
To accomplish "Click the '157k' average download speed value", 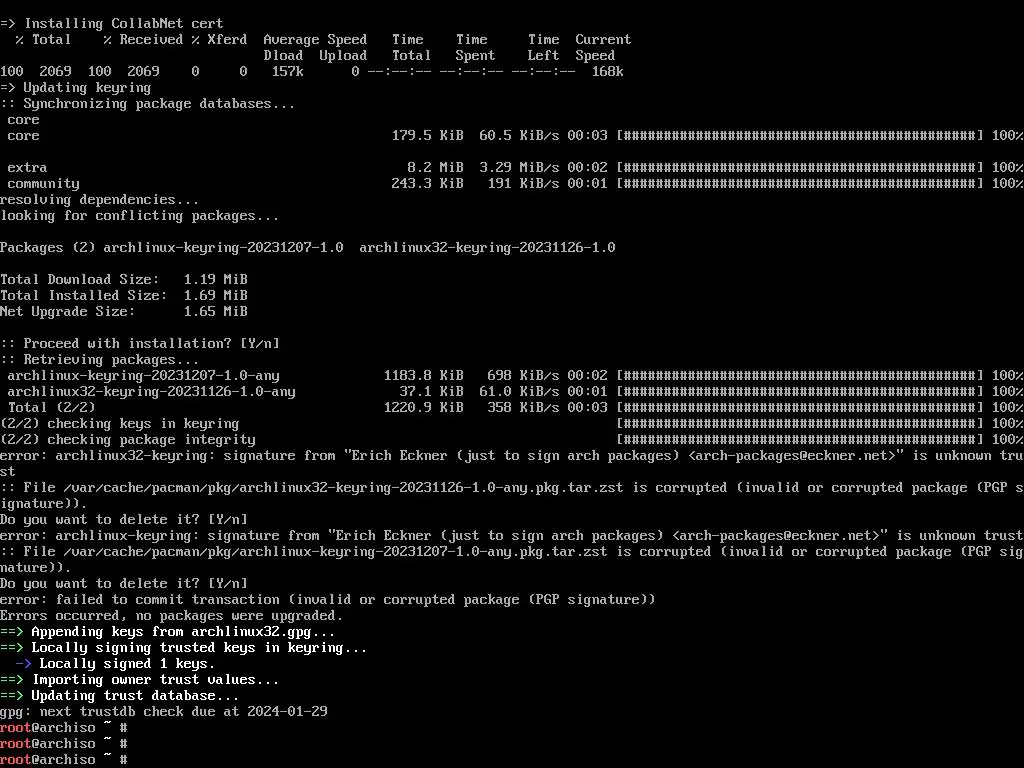I will click(287, 72).
